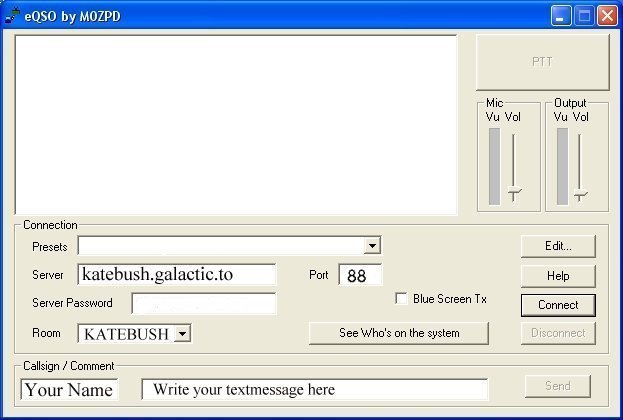This screenshot has height=420, width=623.
Task: Click the callsign field showing Your Name
Action: point(69,390)
